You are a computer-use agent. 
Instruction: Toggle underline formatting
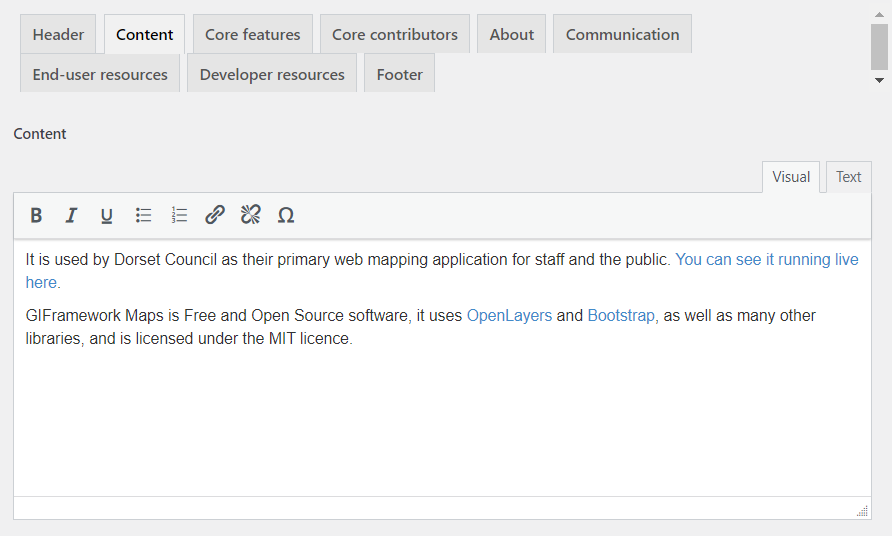107,215
